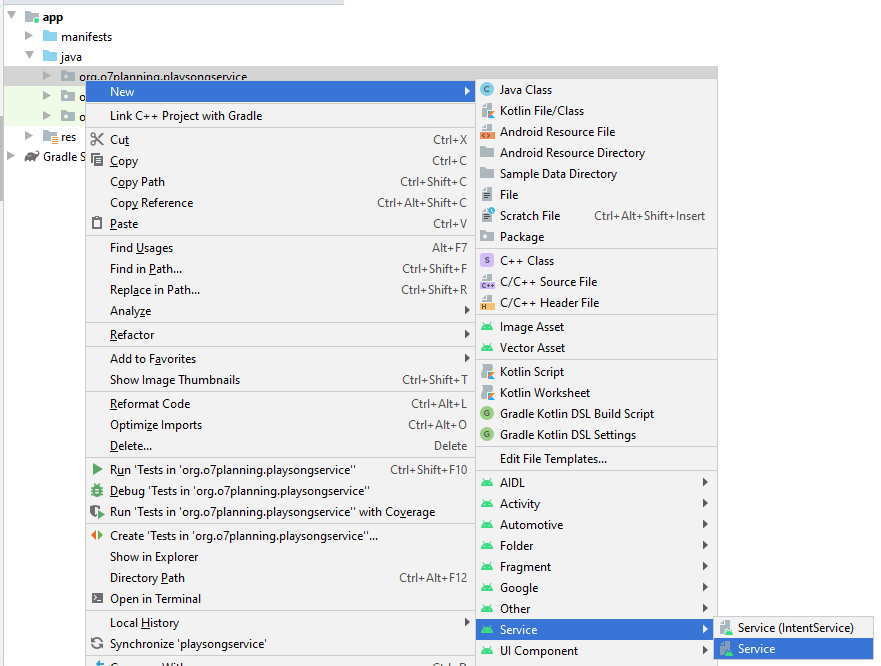Click the Create Tests icon
The width and height of the screenshot is (881, 666).
97,535
